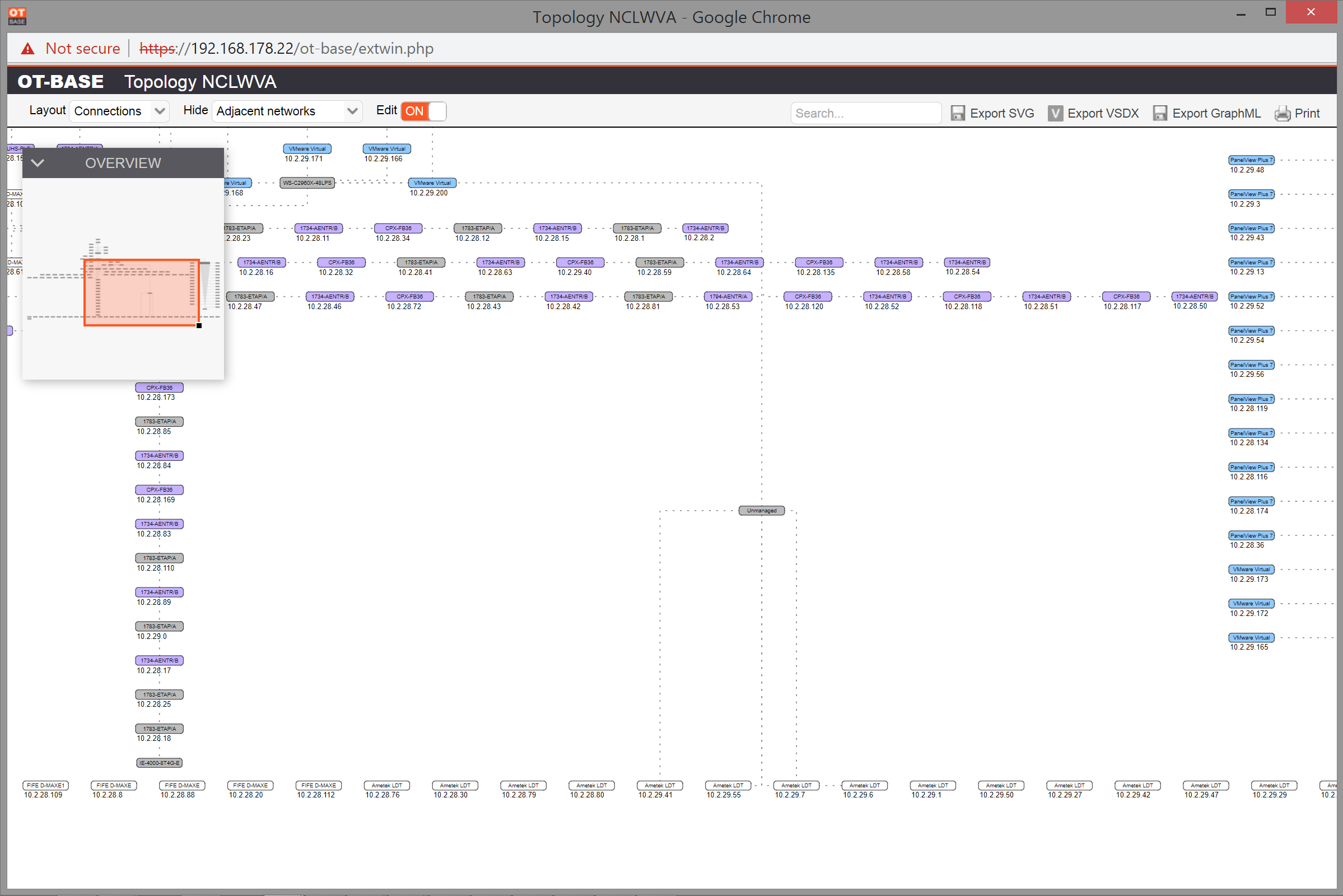1343x896 pixels.
Task: Select 1734-AENTR/B node 10.2.28.84
Action: (x=160, y=455)
